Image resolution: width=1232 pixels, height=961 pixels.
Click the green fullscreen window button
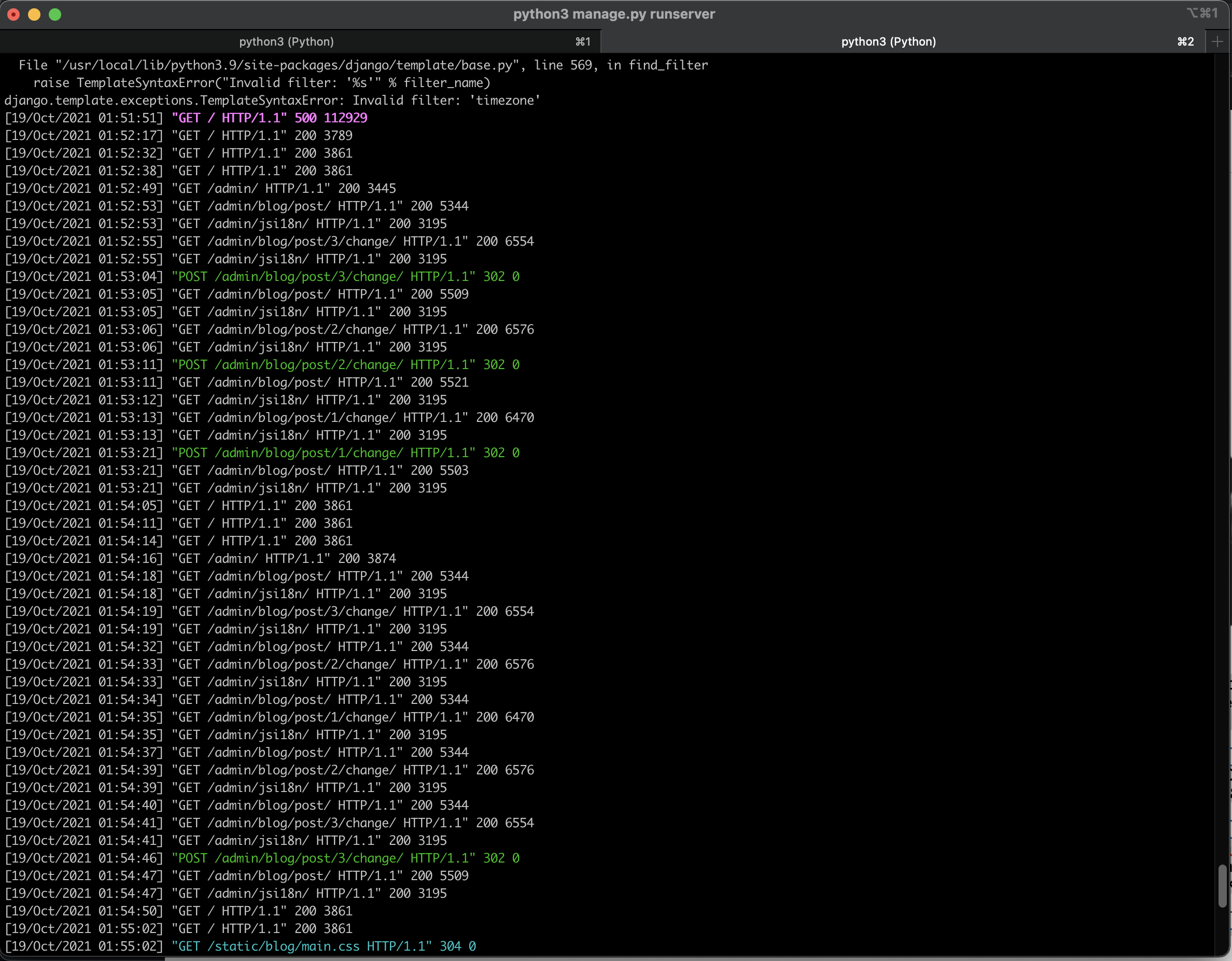[55, 14]
